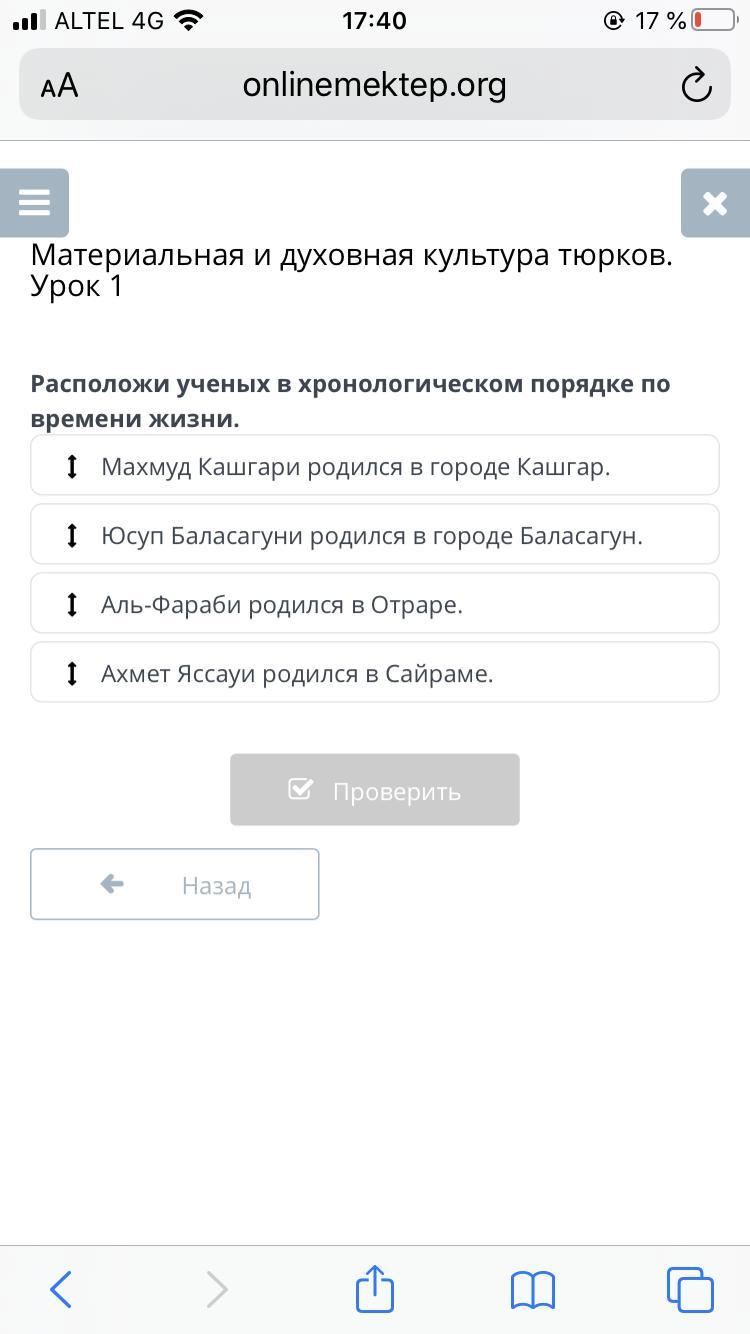Tap the onlinemektep.org address bar
Image resolution: width=750 pixels, height=1334 pixels.
click(x=374, y=86)
